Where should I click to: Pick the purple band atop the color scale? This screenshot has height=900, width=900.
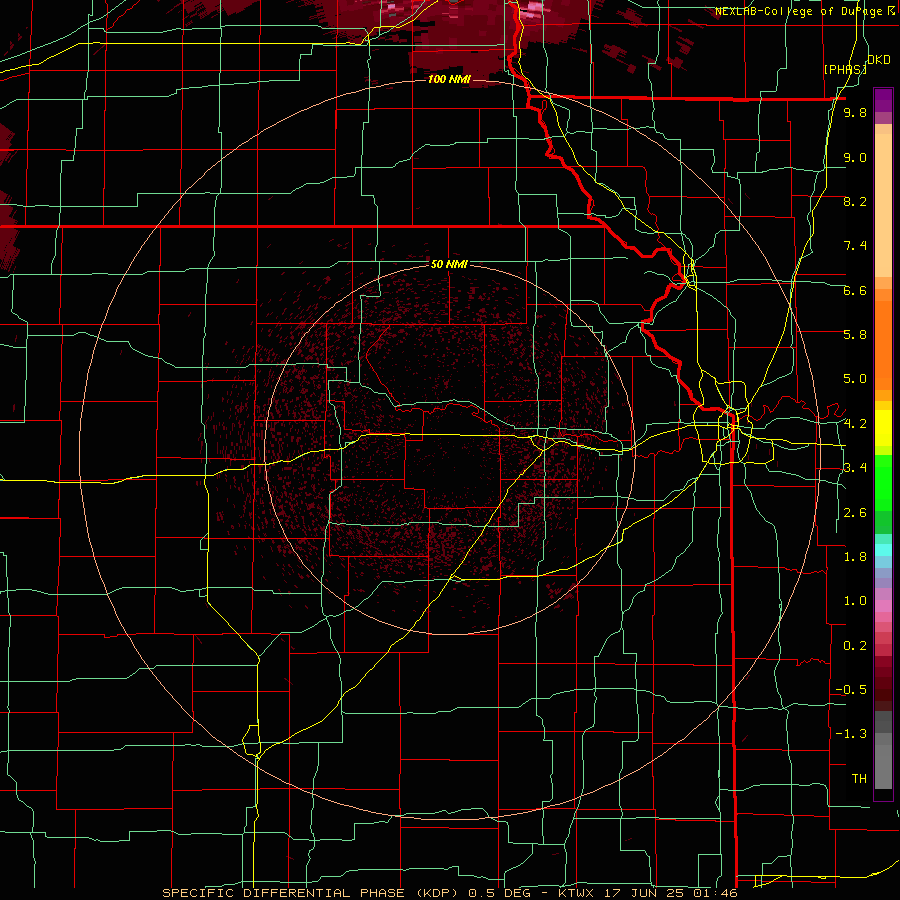pos(883,100)
